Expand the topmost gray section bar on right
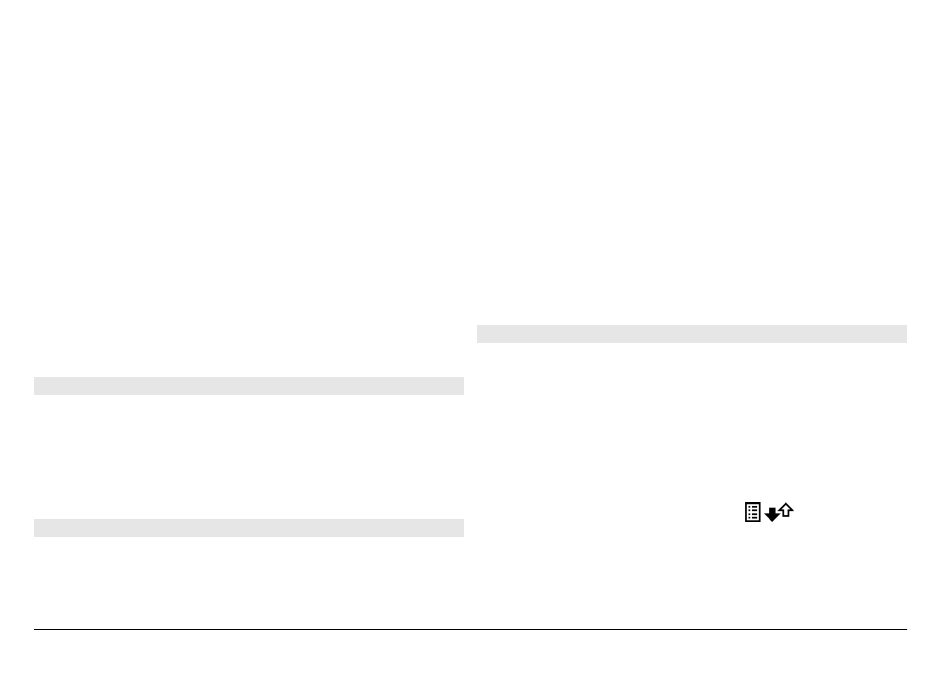942x680 pixels. [691, 334]
